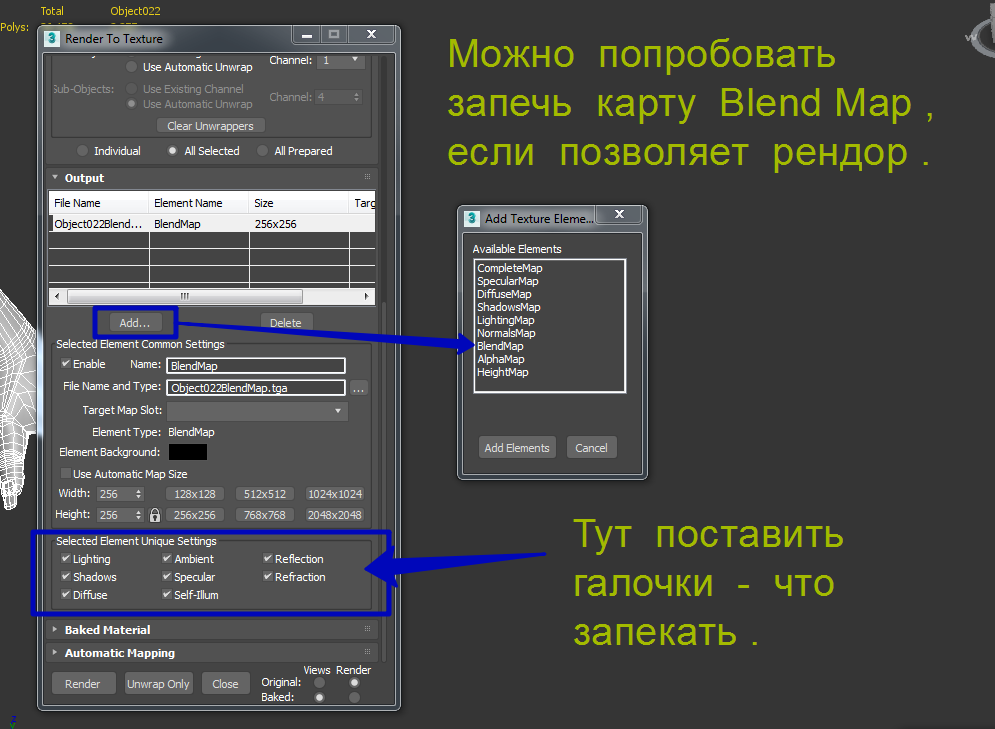Click the 3ds Max icon in Render To Texture title

(52, 38)
